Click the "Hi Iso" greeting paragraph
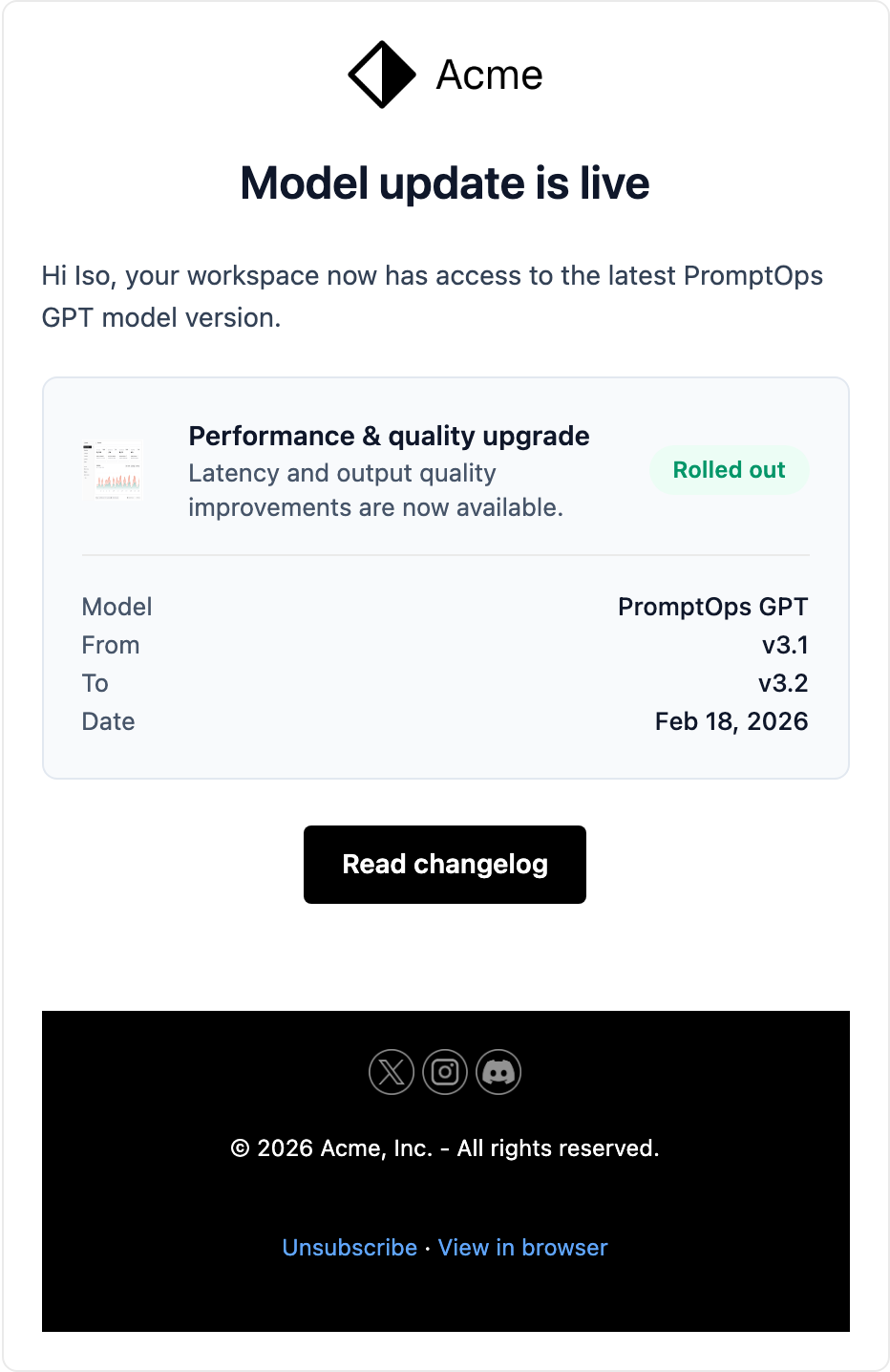 (432, 296)
